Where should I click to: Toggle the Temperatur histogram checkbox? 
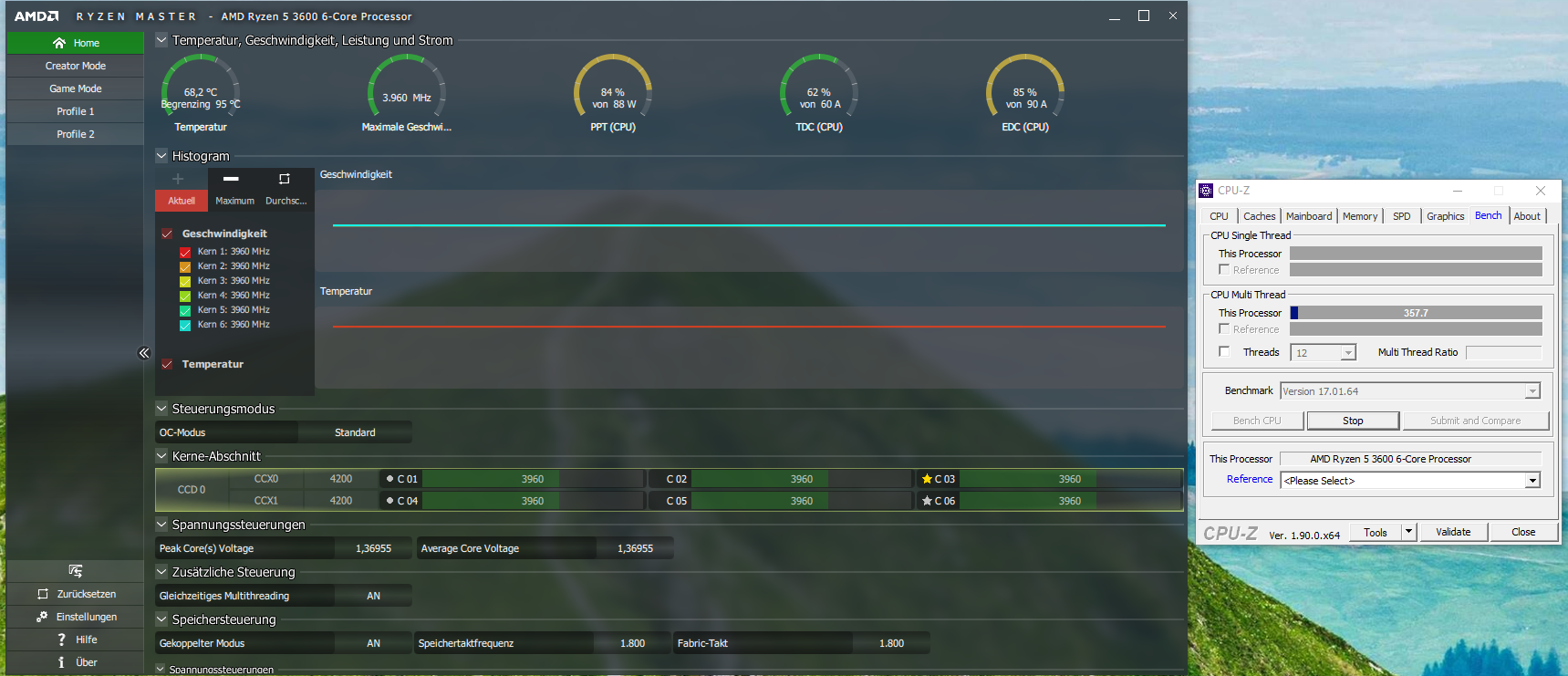167,364
